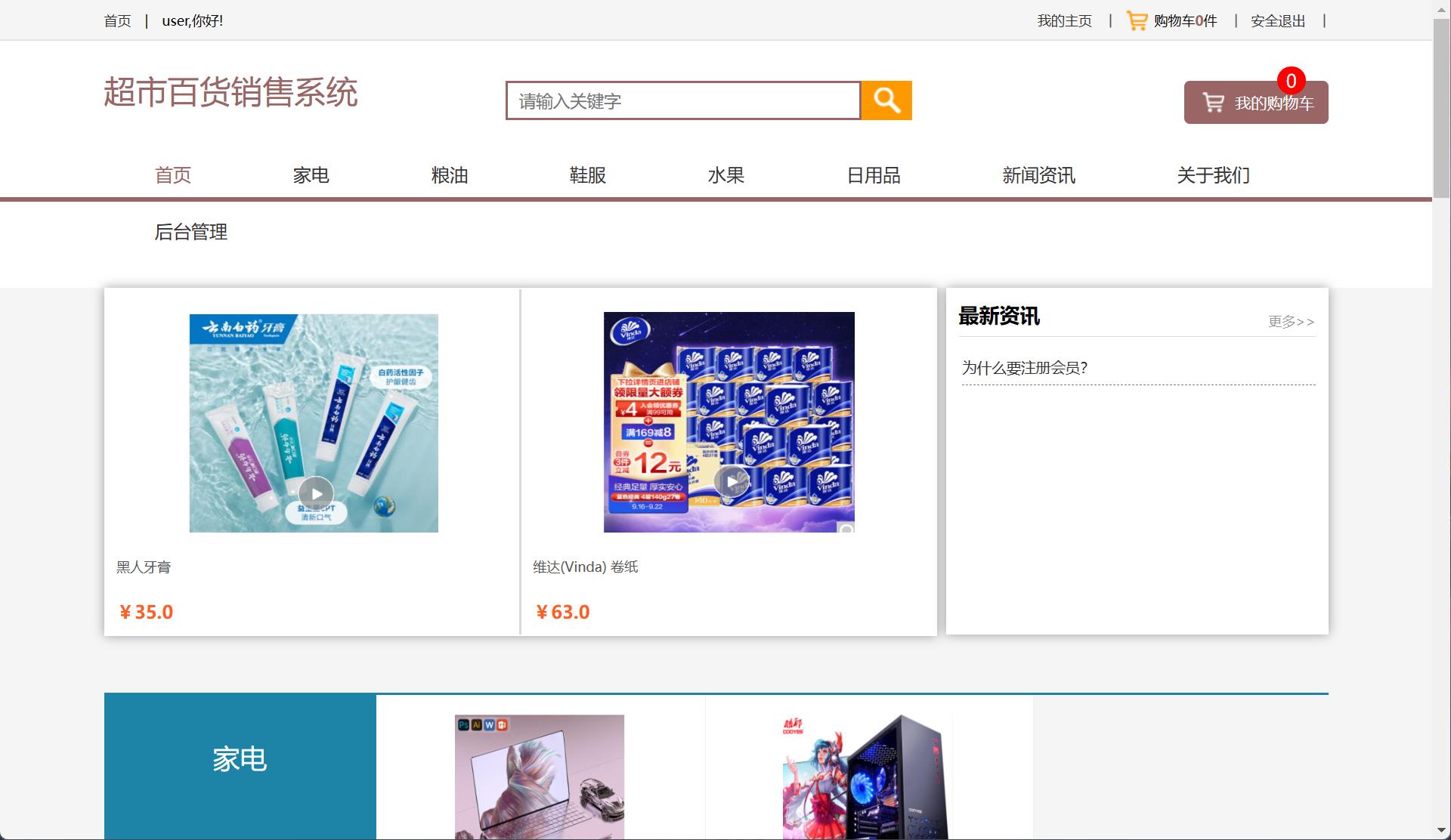Image resolution: width=1451 pixels, height=840 pixels.
Task: Open 后台管理
Action: click(x=191, y=233)
